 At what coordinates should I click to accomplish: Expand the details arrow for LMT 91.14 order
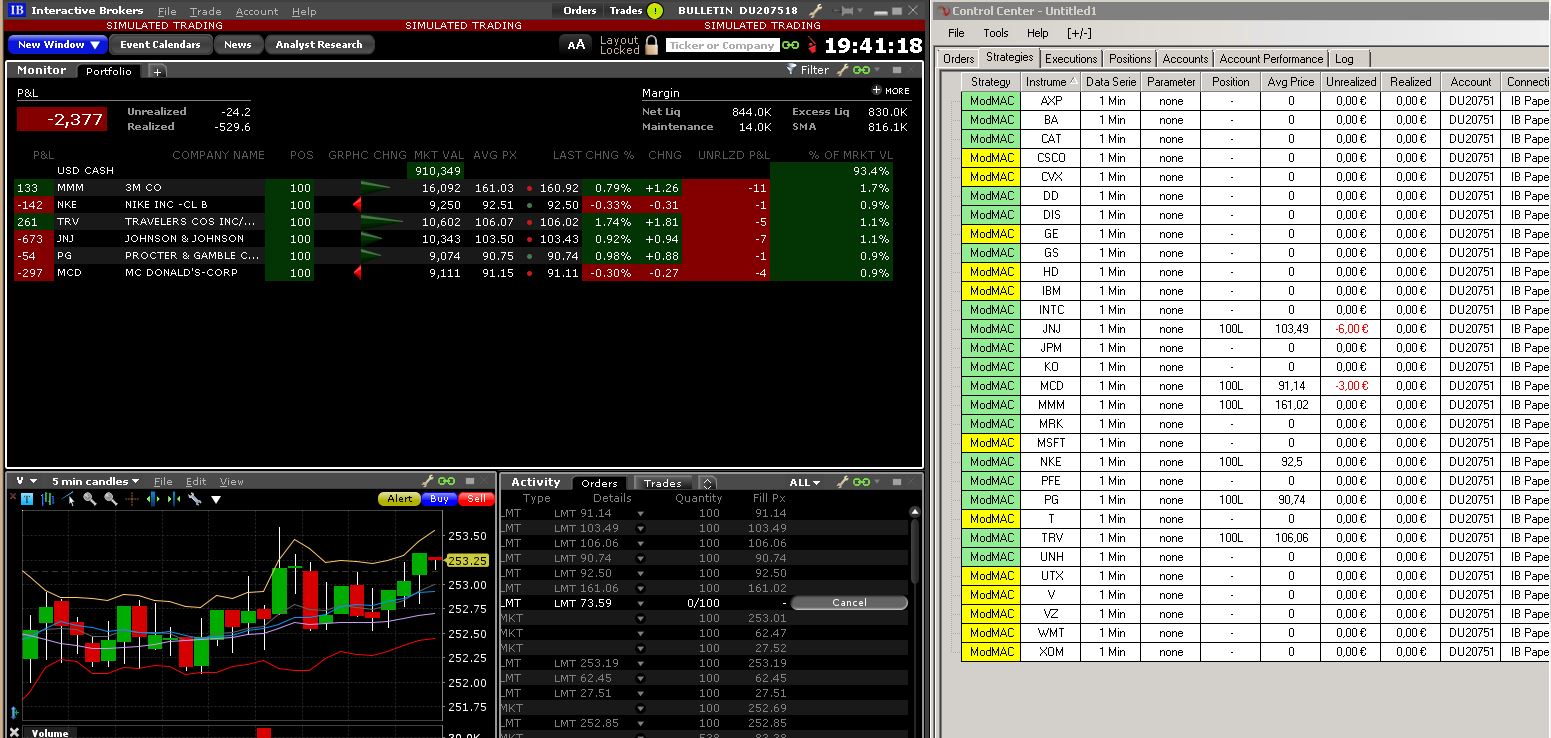click(x=641, y=513)
